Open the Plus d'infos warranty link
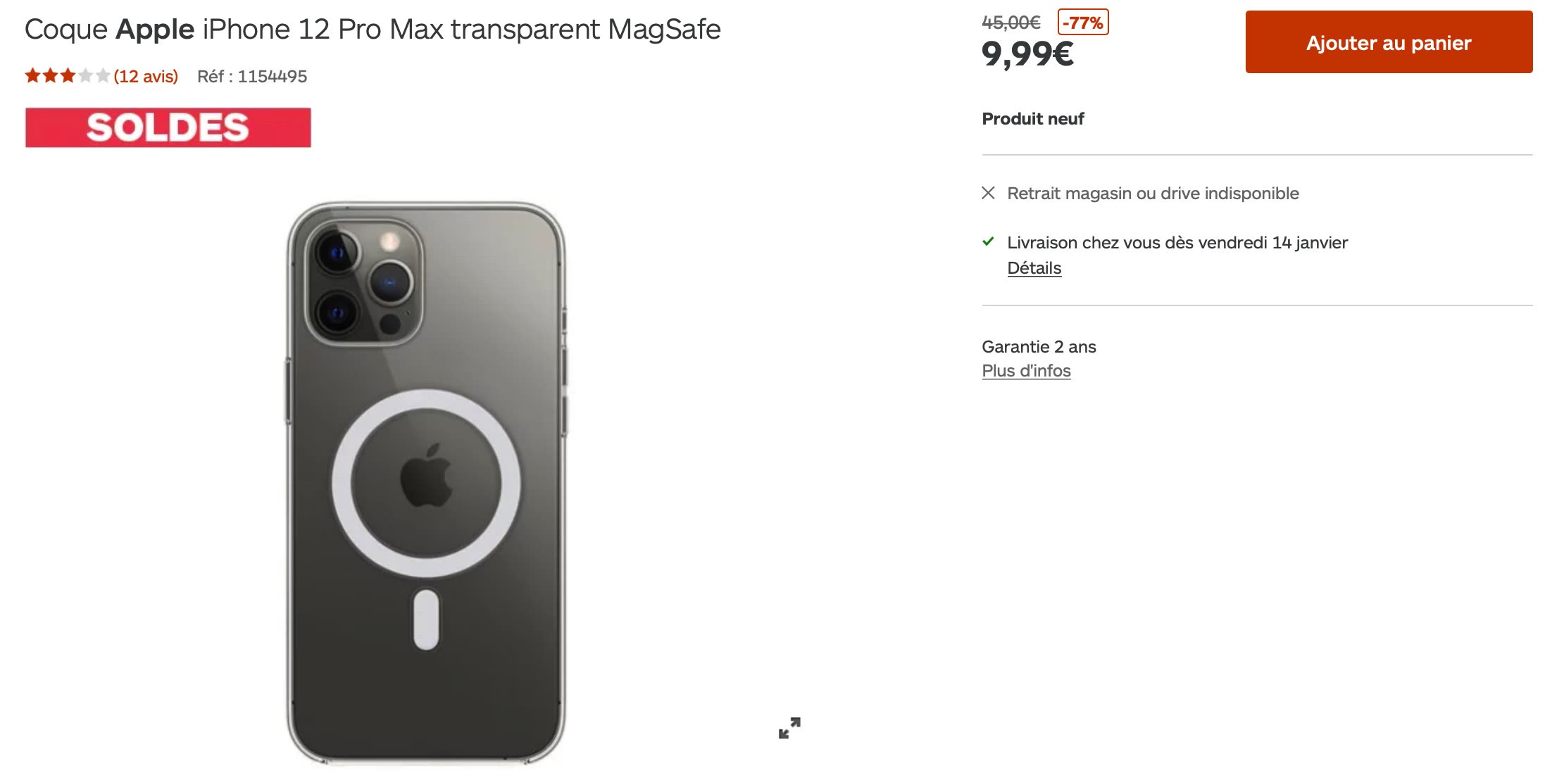This screenshot has width=1545, height=784. [x=1026, y=371]
